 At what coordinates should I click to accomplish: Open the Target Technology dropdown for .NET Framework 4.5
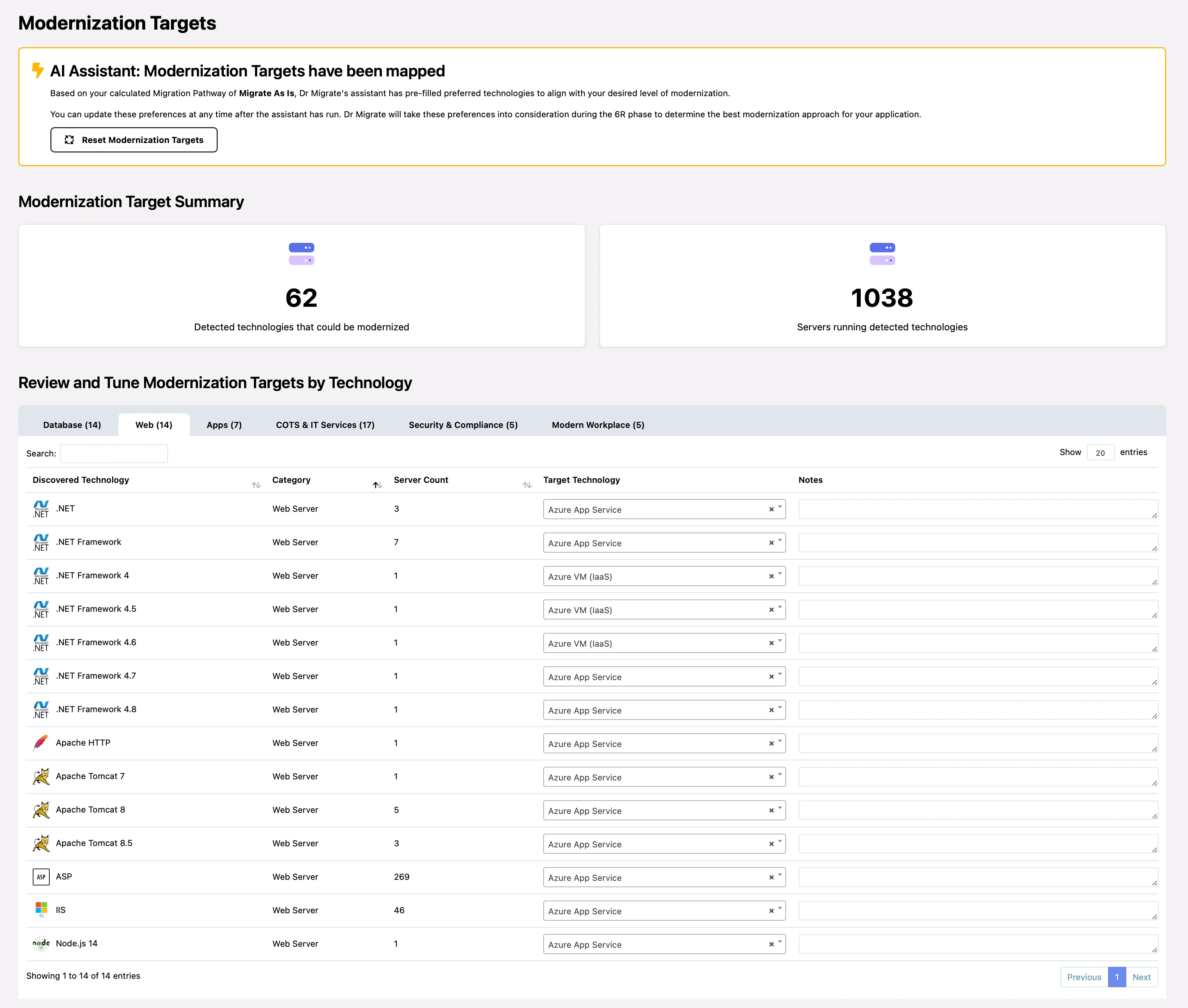[x=664, y=610]
